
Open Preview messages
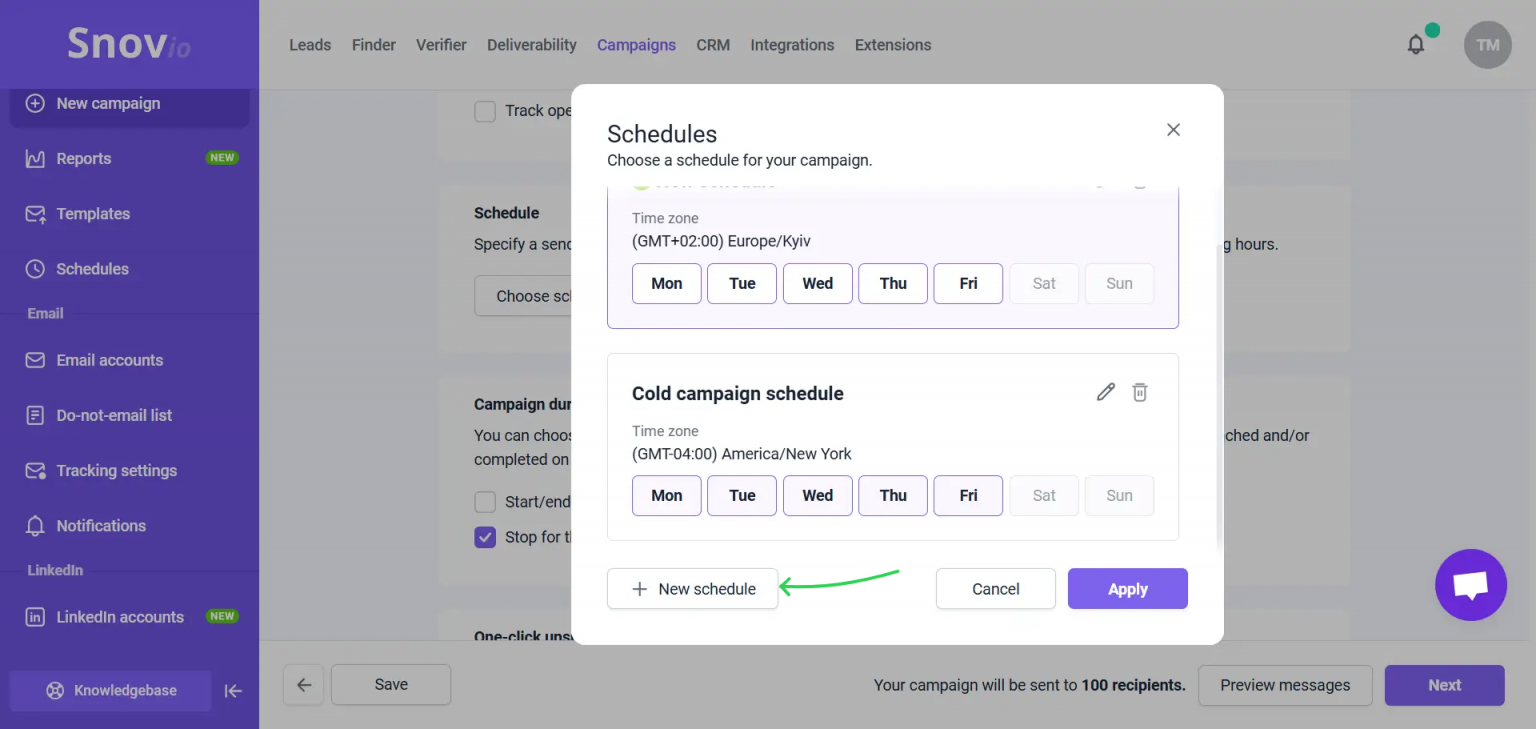point(1285,685)
